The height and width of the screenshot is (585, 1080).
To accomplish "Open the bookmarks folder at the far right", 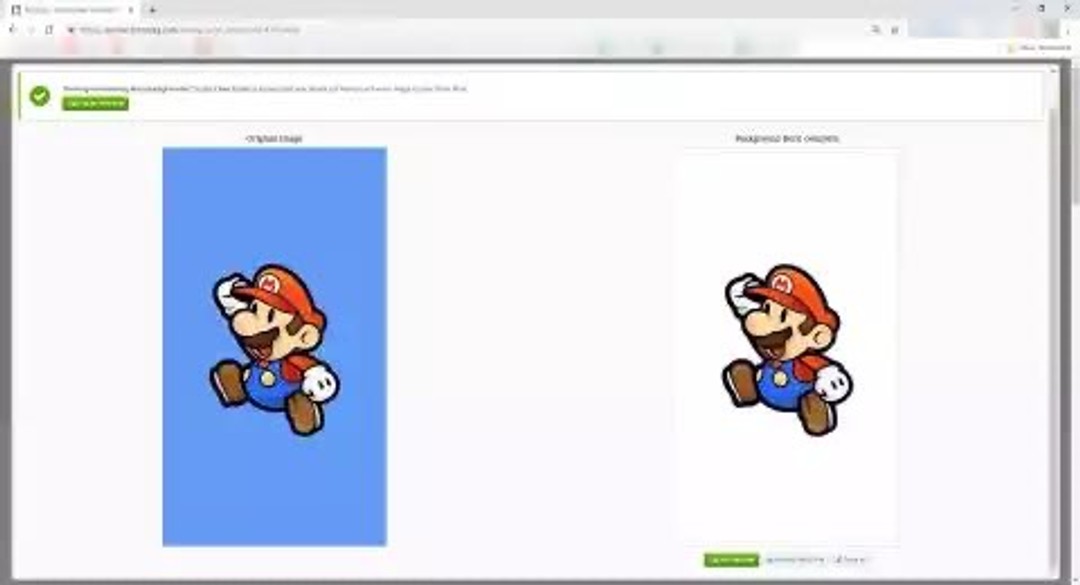I will click(x=1039, y=48).
